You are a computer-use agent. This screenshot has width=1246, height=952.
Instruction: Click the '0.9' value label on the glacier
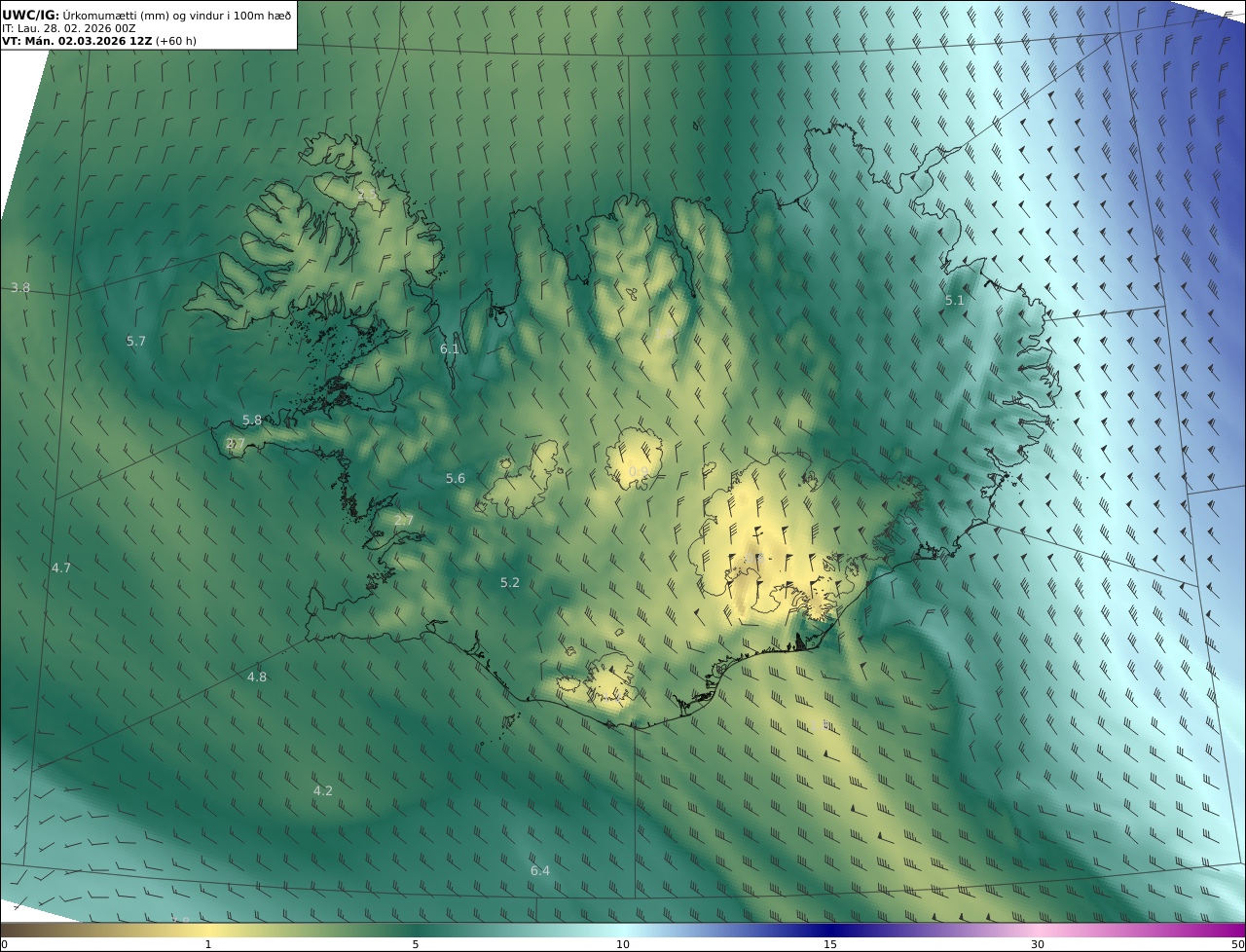coord(639,472)
